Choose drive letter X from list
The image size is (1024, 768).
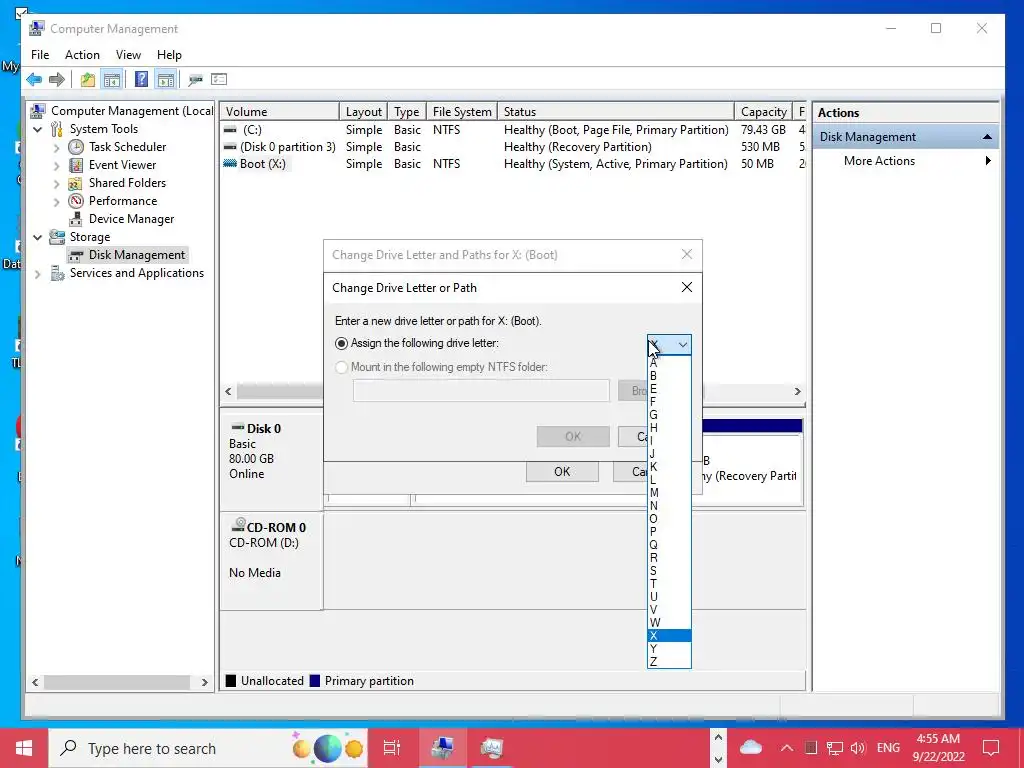(x=669, y=636)
